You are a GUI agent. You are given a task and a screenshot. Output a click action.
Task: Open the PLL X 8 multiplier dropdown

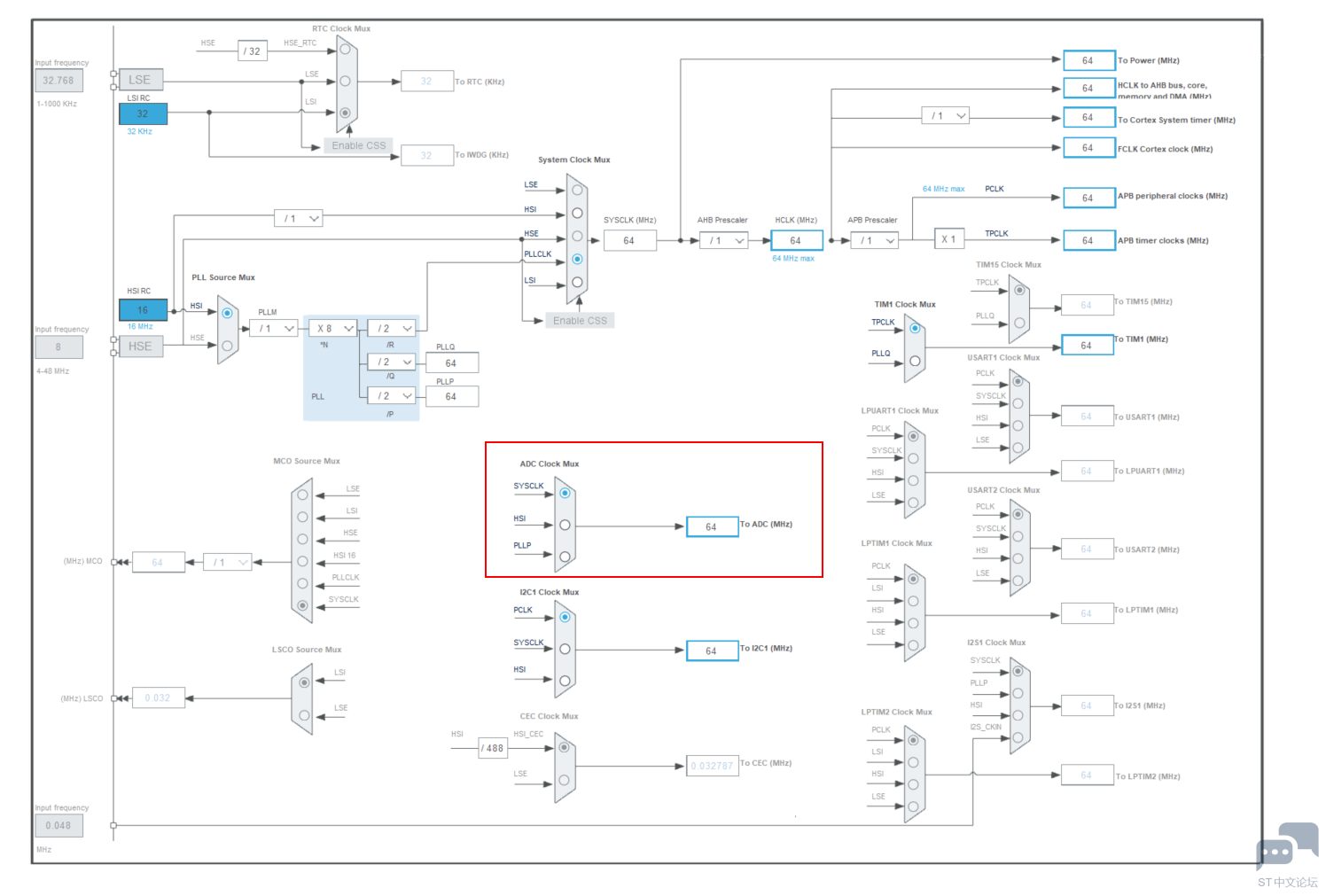click(334, 328)
